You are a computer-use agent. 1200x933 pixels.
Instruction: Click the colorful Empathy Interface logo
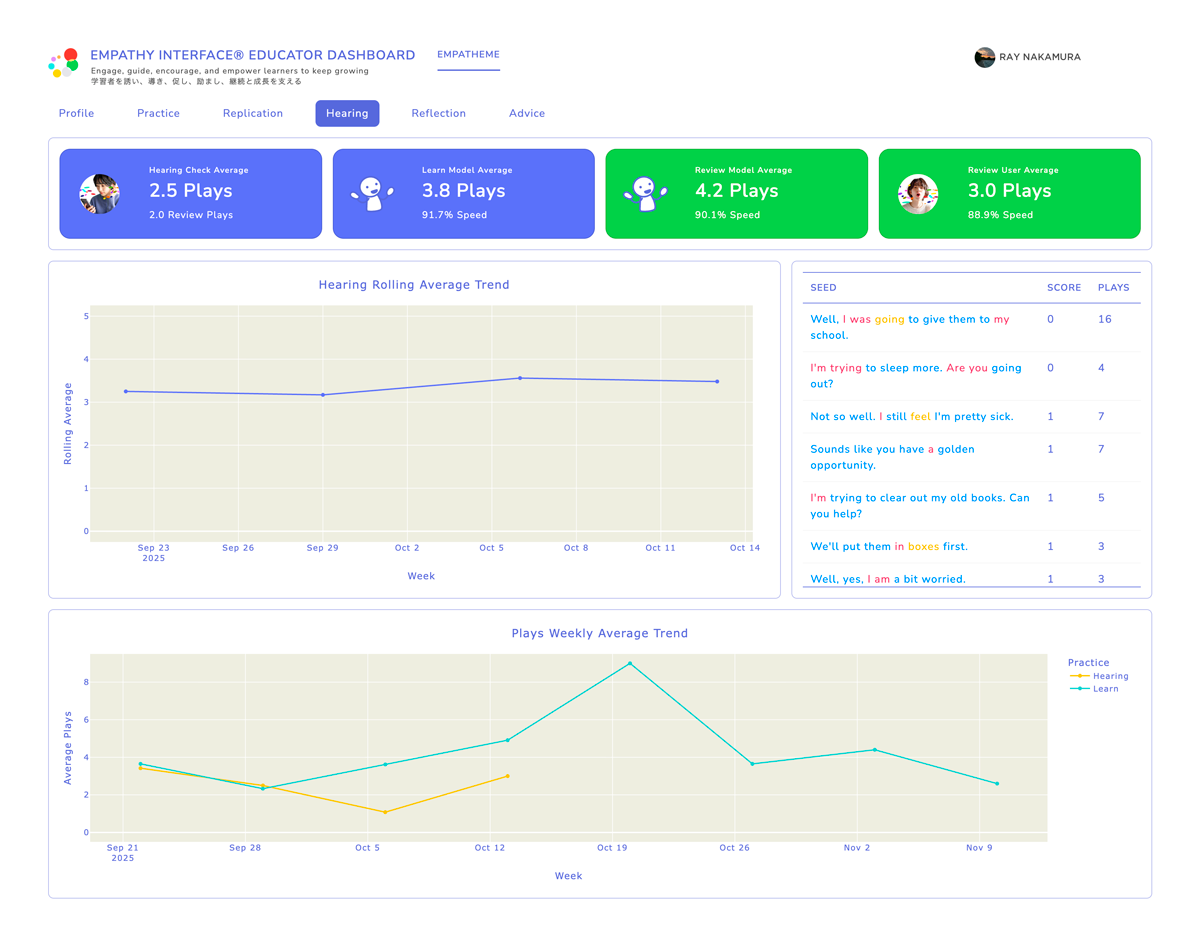pyautogui.click(x=64, y=62)
